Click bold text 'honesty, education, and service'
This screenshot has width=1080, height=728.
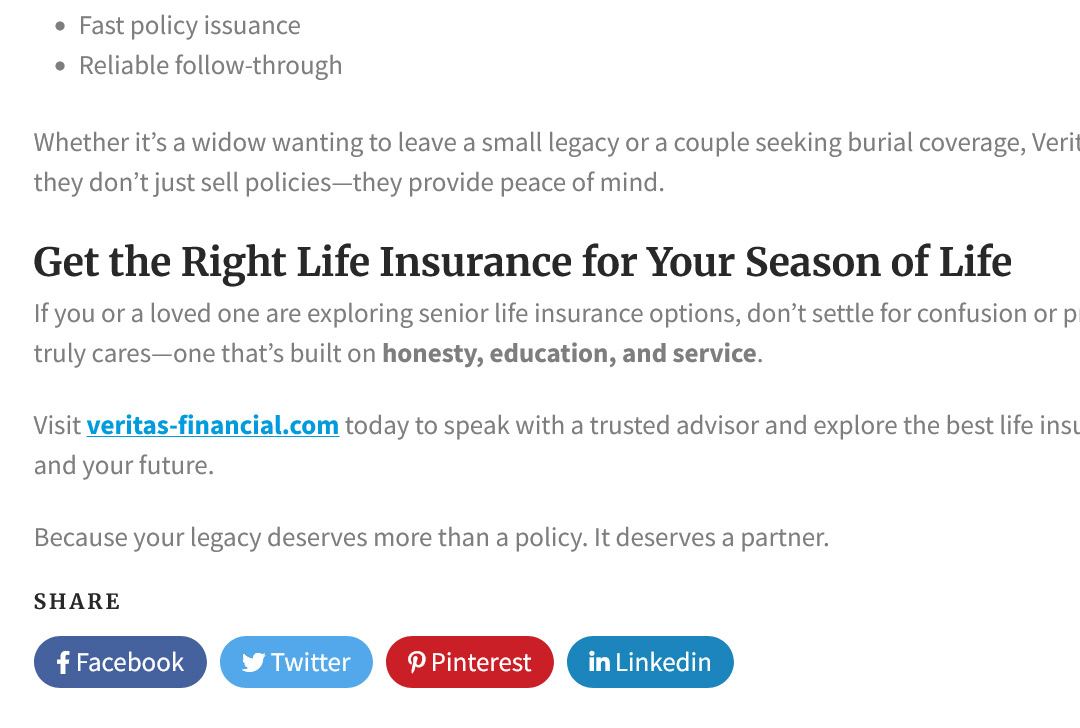tap(568, 354)
